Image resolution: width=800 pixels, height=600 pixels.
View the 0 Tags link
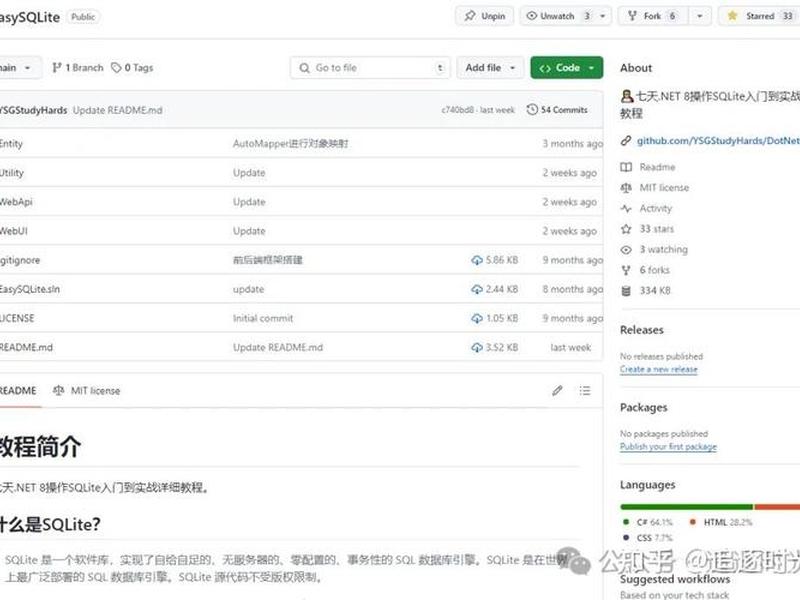pyautogui.click(x=132, y=67)
